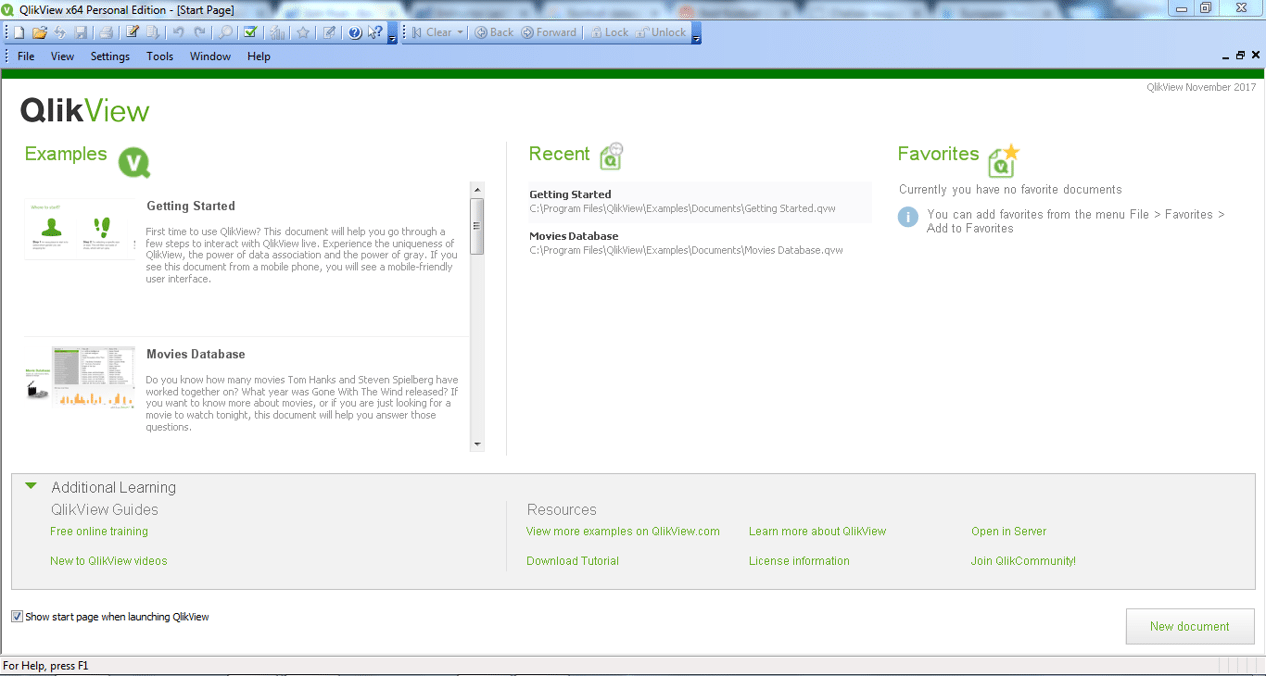
Task: Open the Edit Script toolbar icon
Action: pyautogui.click(x=132, y=32)
